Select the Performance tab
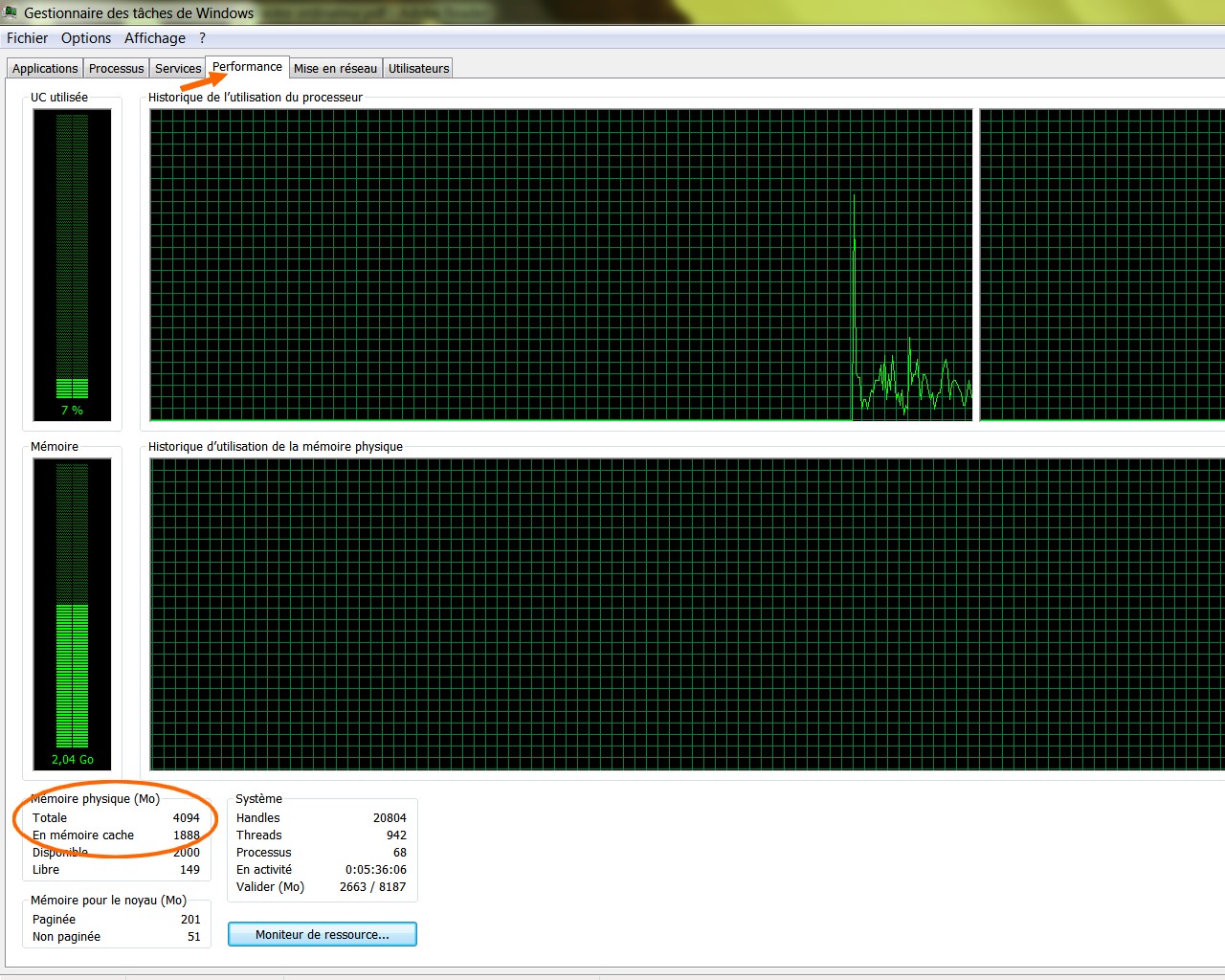Screen dimensions: 1225x980 pos(247,67)
